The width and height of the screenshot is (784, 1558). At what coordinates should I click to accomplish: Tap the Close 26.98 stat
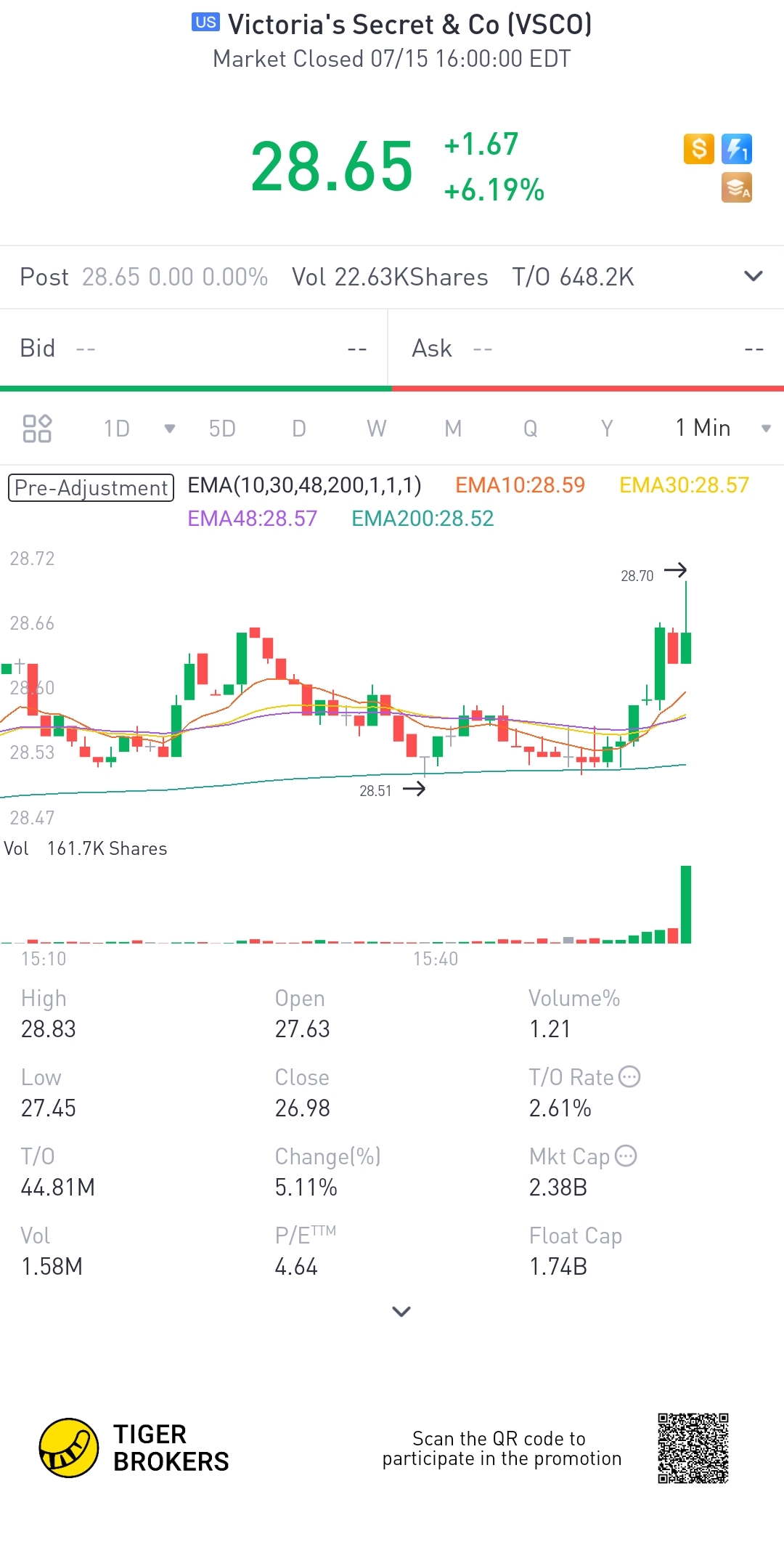(x=302, y=1093)
